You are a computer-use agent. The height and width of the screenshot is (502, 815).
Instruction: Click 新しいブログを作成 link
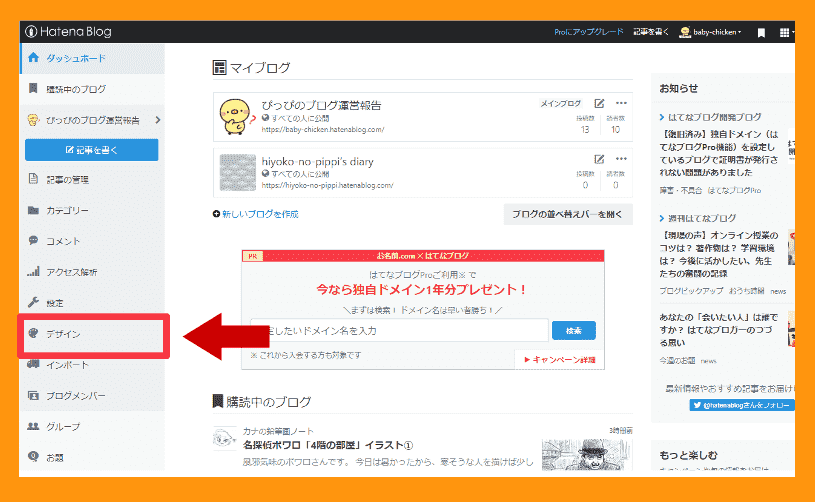[x=255, y=214]
